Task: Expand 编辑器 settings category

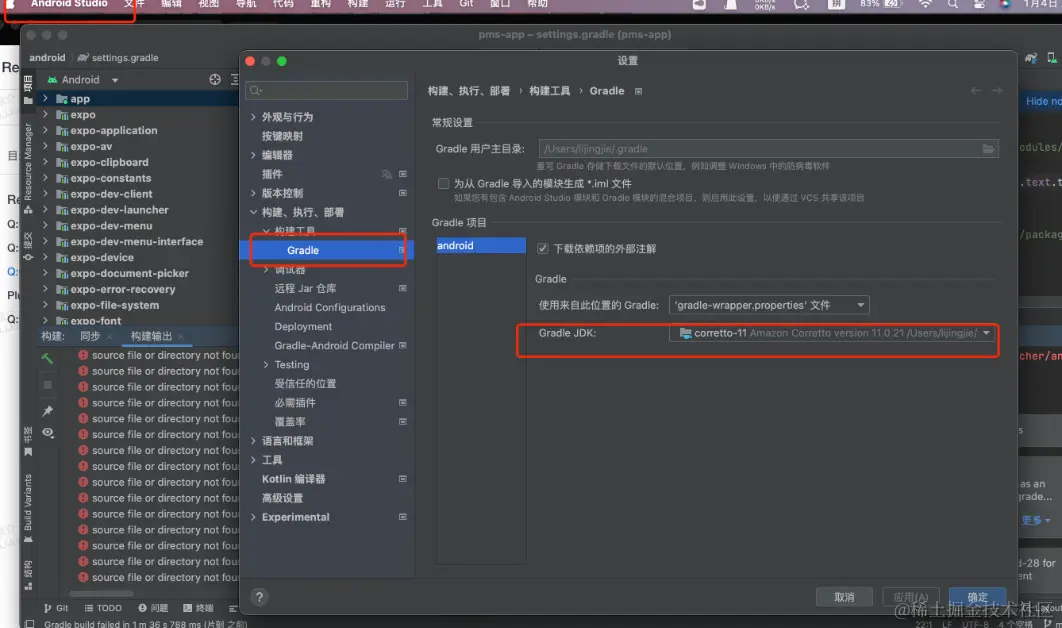Action: (253, 155)
